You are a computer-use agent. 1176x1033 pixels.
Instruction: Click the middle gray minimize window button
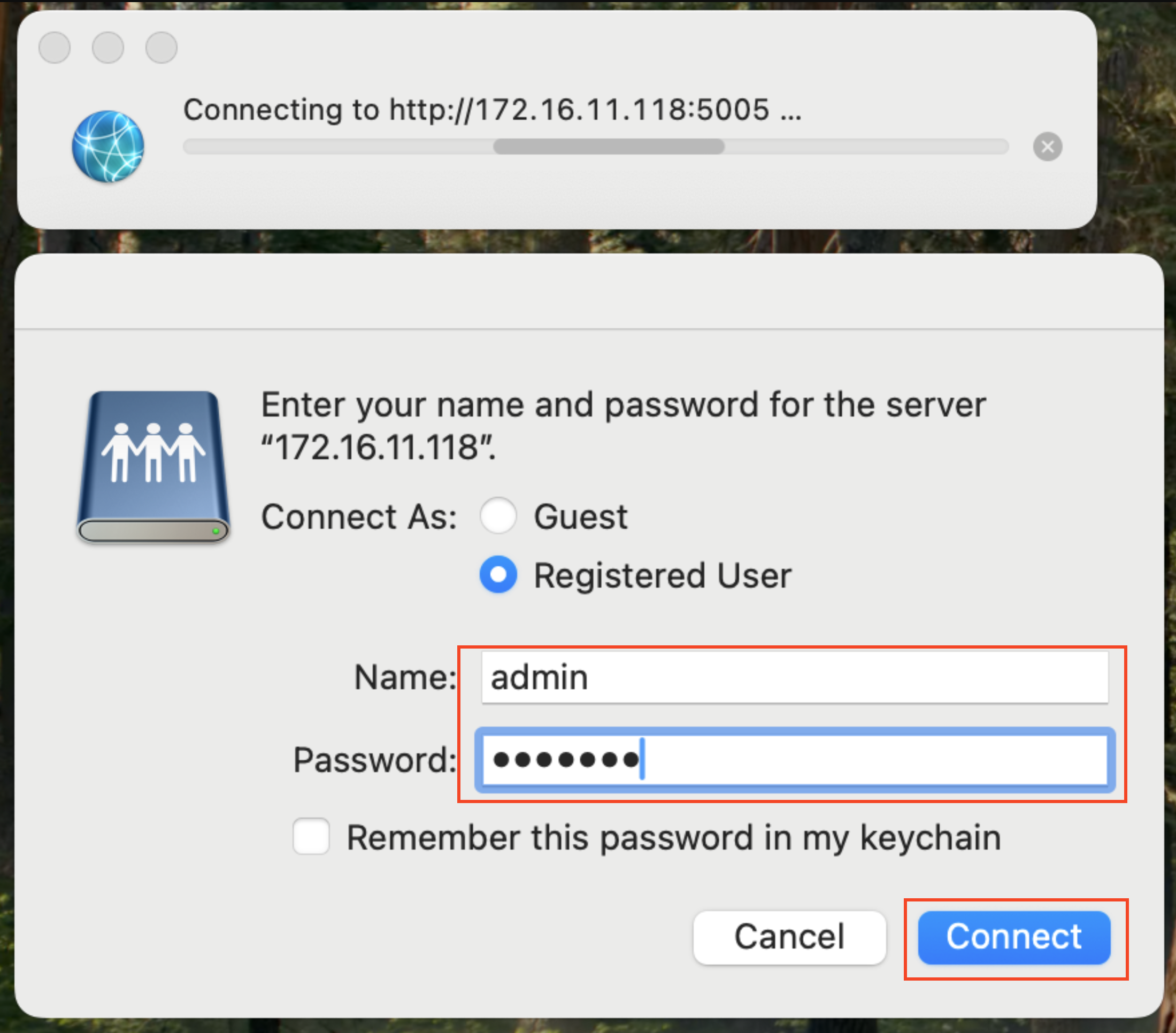108,47
